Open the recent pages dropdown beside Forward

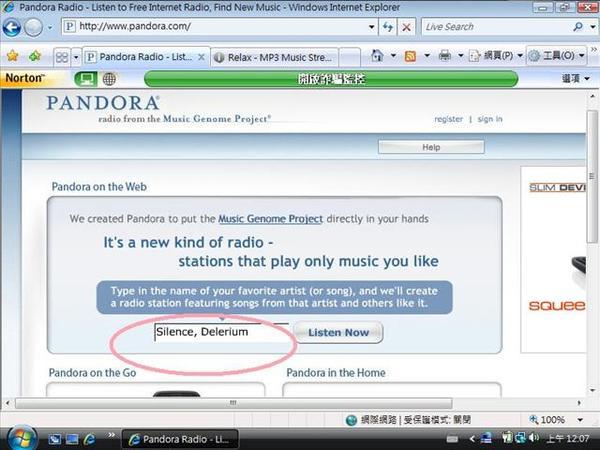point(50,28)
